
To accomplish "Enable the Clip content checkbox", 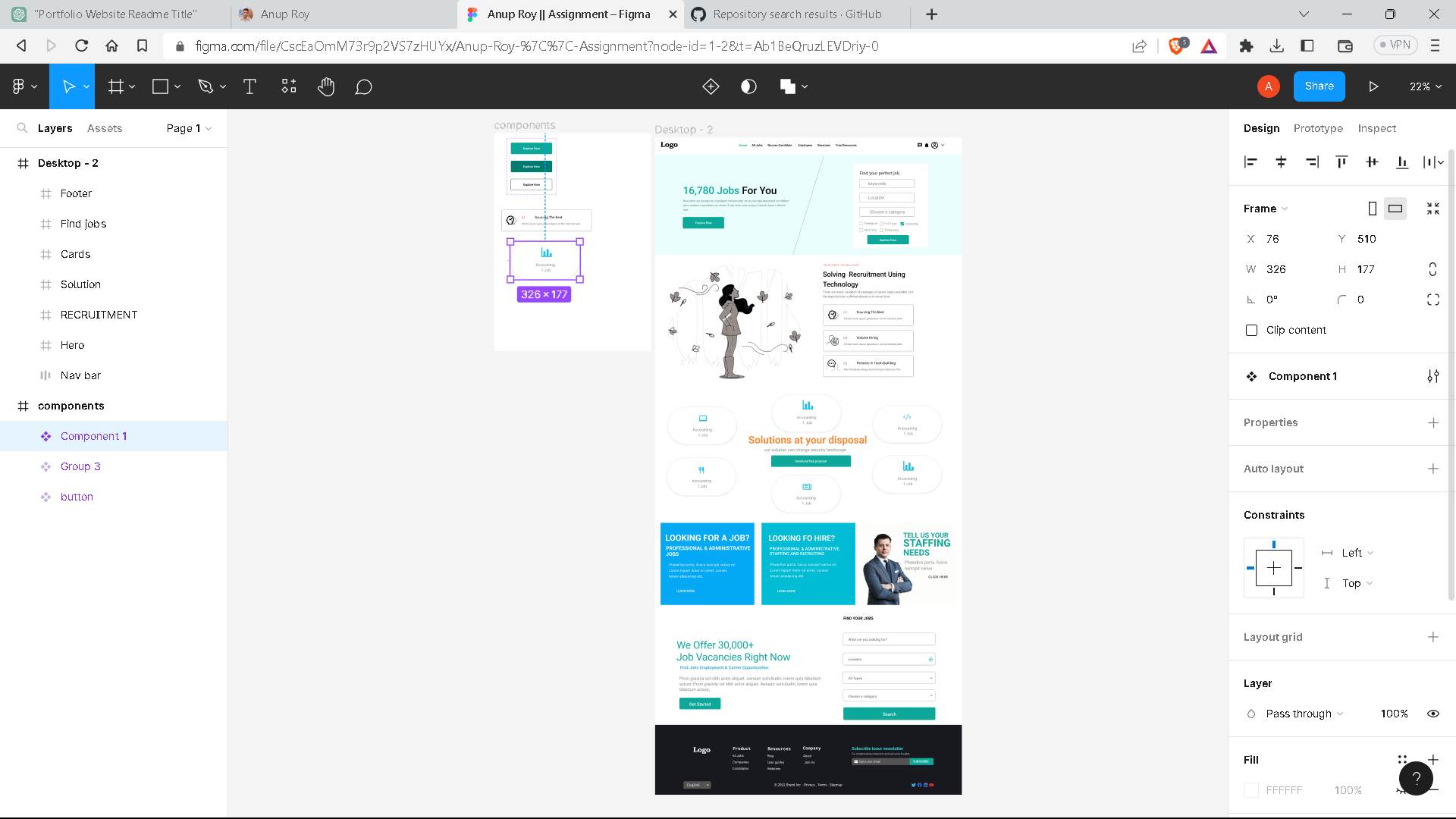I will click(x=1250, y=330).
